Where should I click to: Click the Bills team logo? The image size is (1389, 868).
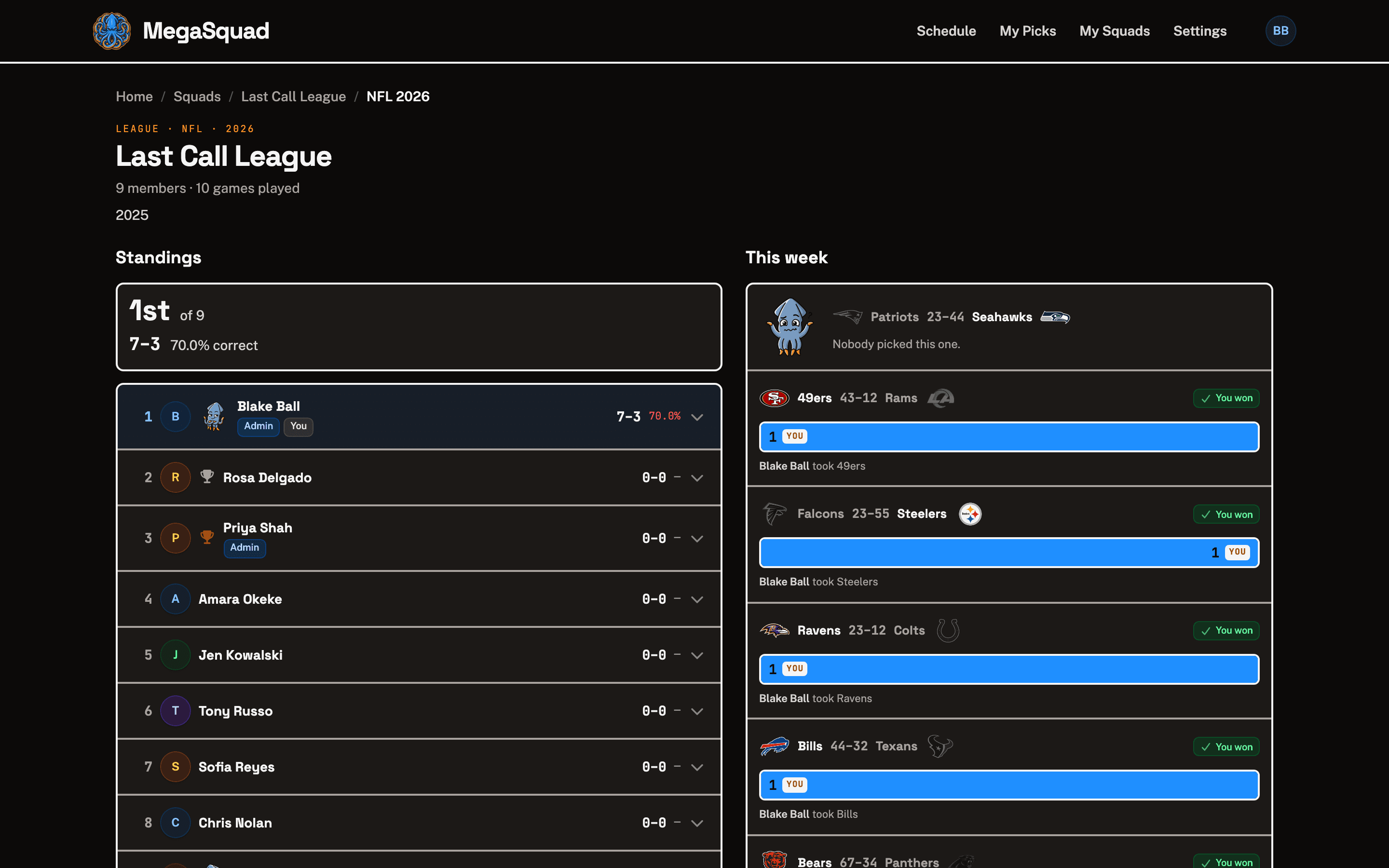pos(774,746)
